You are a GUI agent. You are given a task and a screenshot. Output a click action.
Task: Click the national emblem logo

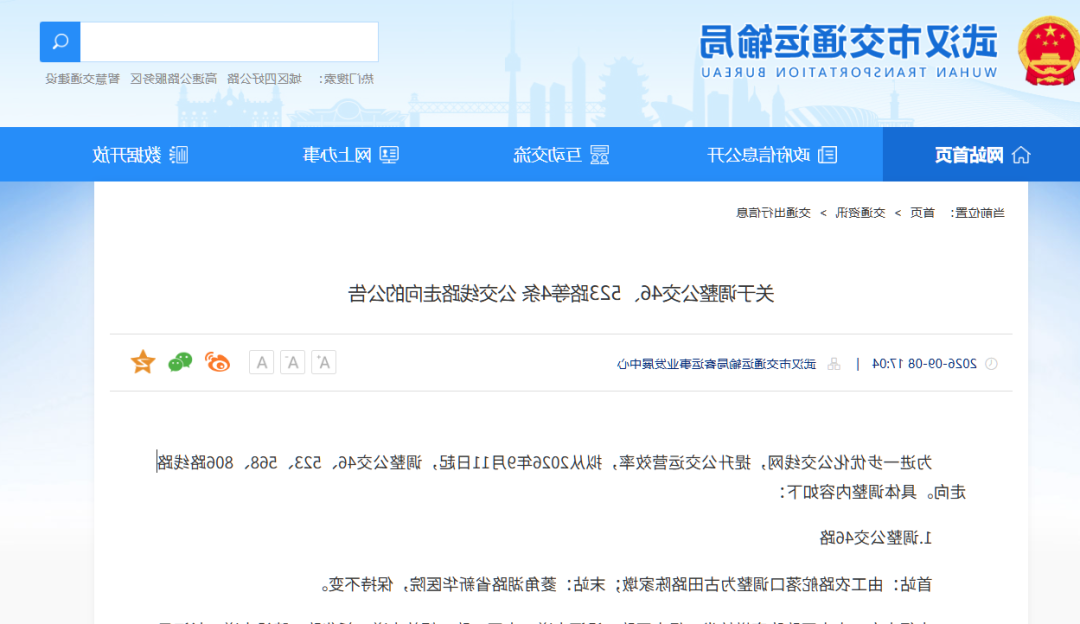tap(1048, 51)
